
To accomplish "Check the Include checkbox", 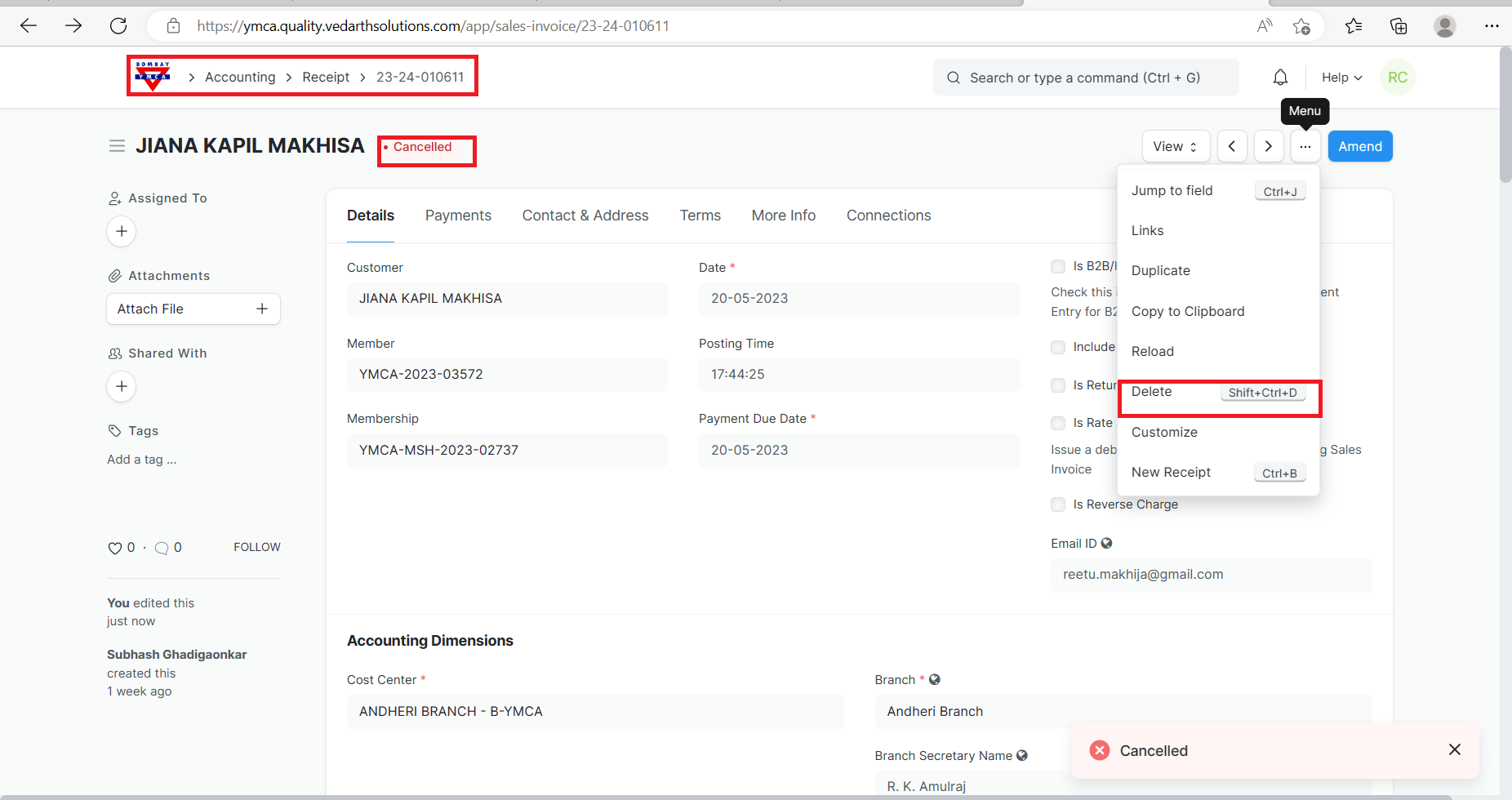I will pos(1058,347).
